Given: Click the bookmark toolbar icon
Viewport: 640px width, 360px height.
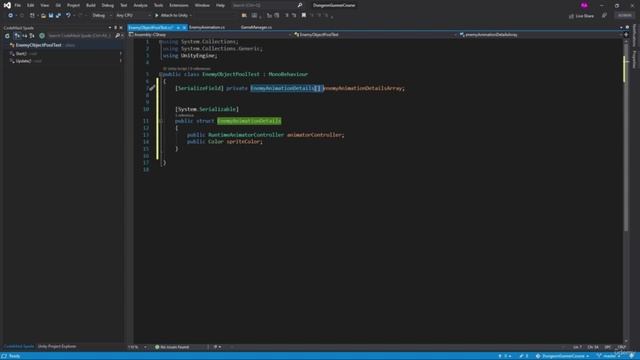Looking at the screenshot, I should (x=304, y=16).
